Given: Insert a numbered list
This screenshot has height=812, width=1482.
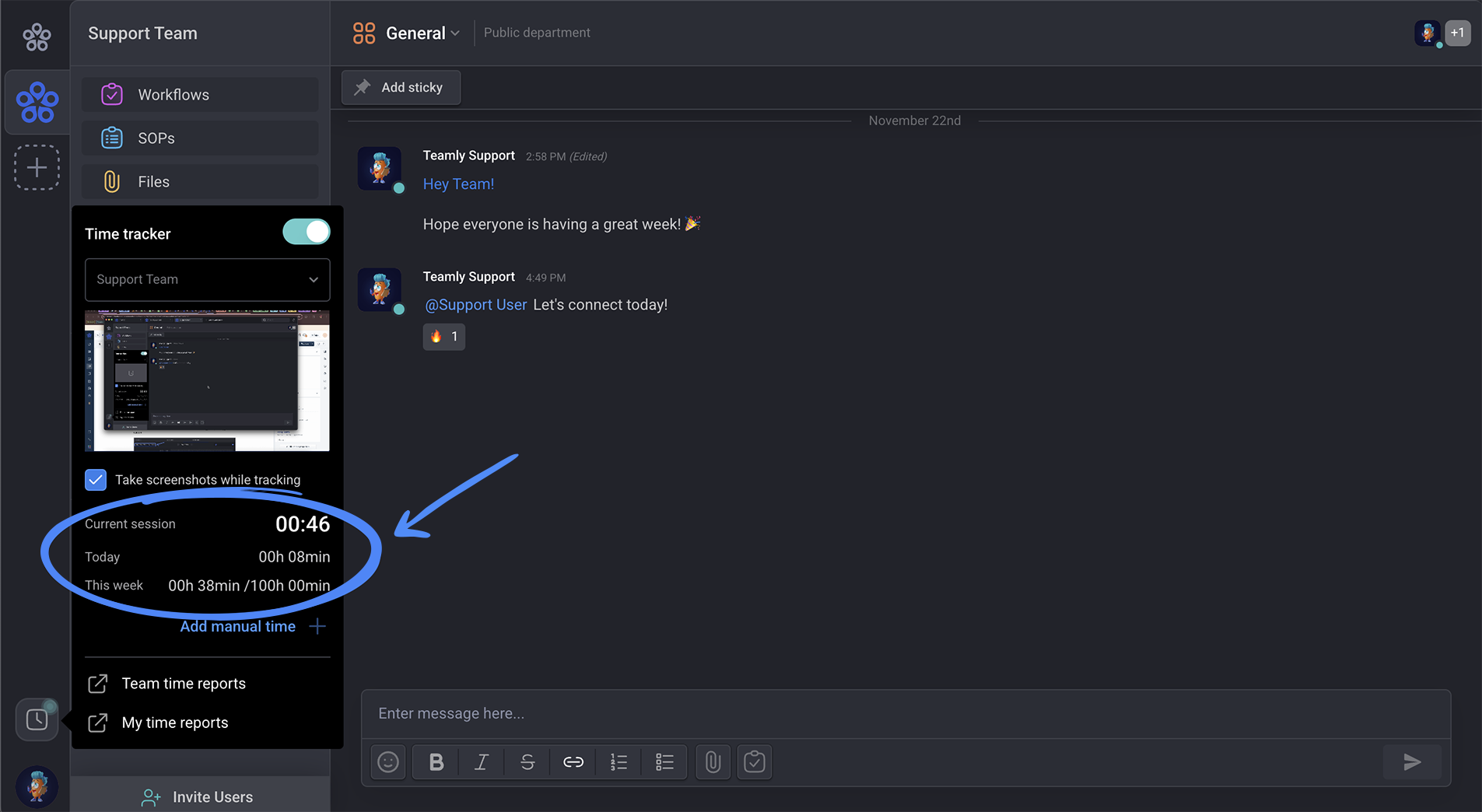Looking at the screenshot, I should click(x=618, y=762).
